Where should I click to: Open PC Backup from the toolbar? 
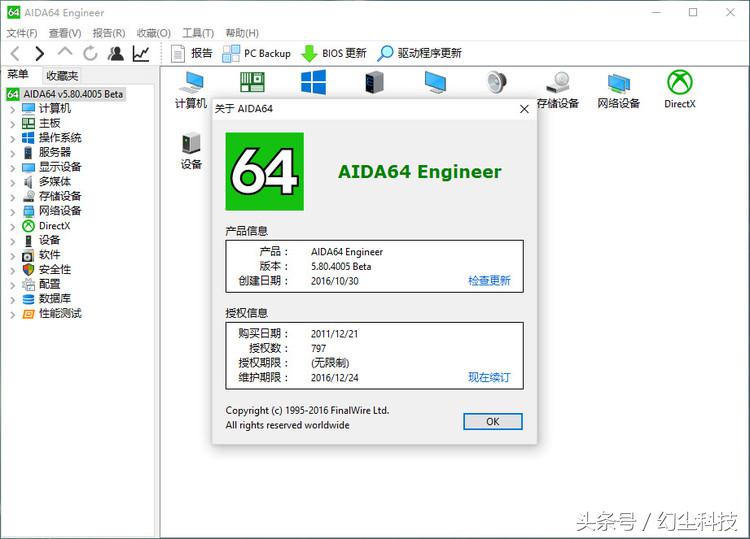256,54
